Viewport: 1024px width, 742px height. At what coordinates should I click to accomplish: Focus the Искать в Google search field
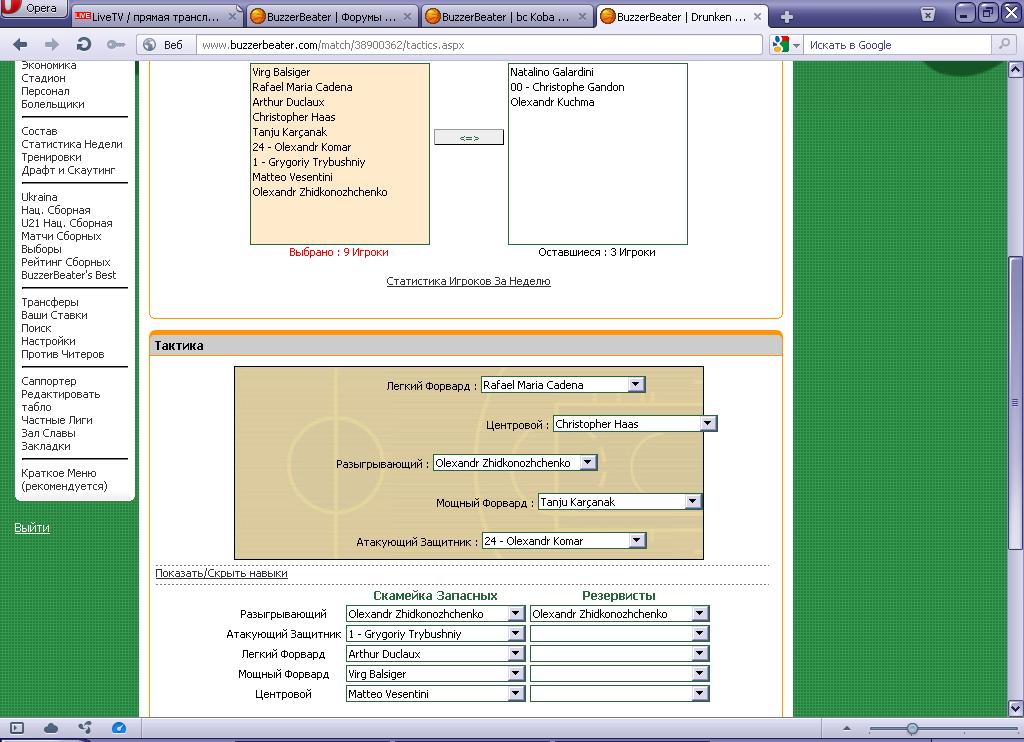tap(898, 45)
